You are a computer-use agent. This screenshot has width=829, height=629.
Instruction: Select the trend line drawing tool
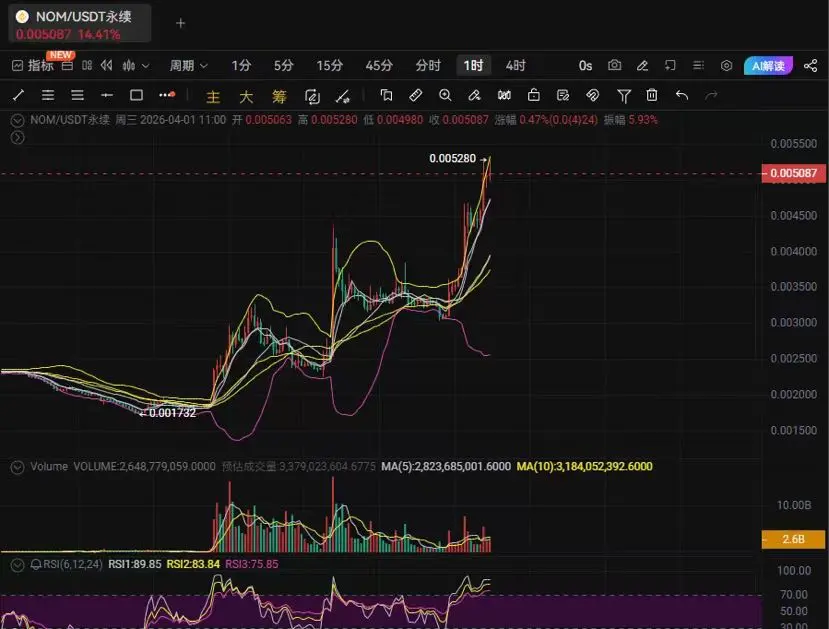[19, 95]
